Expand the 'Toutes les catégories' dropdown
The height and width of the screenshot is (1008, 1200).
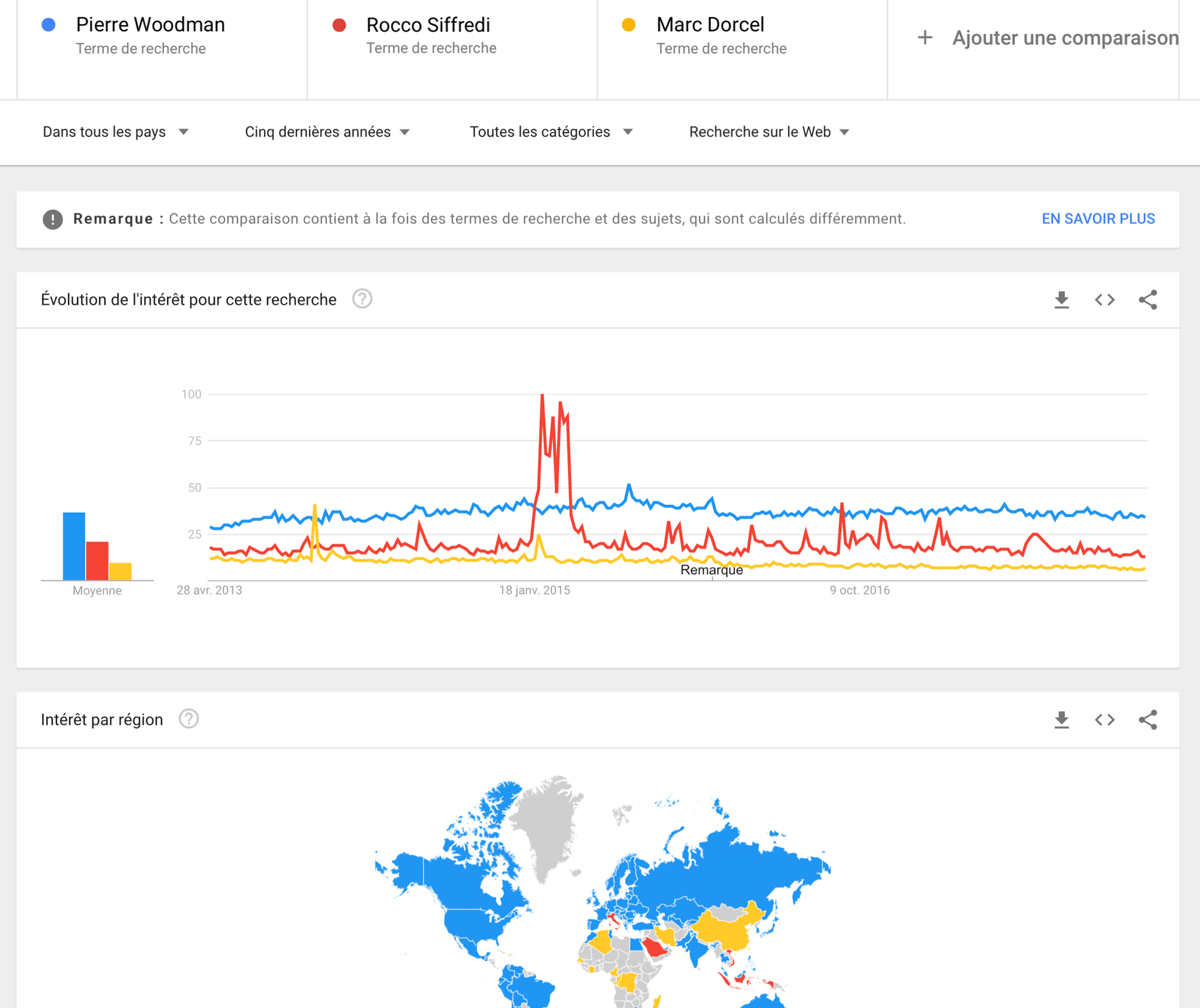tap(551, 132)
